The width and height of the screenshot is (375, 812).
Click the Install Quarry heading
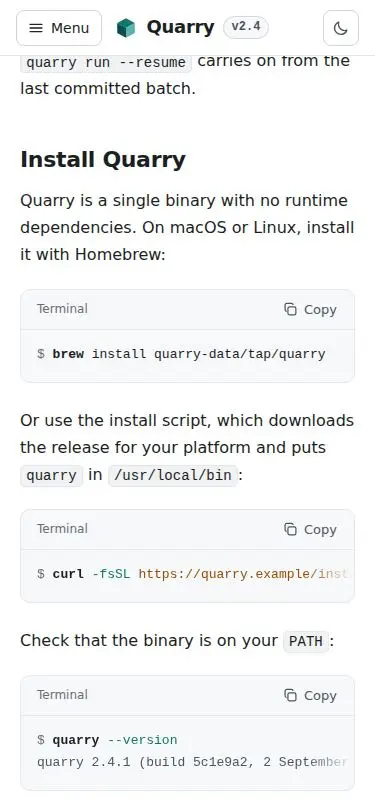103,160
